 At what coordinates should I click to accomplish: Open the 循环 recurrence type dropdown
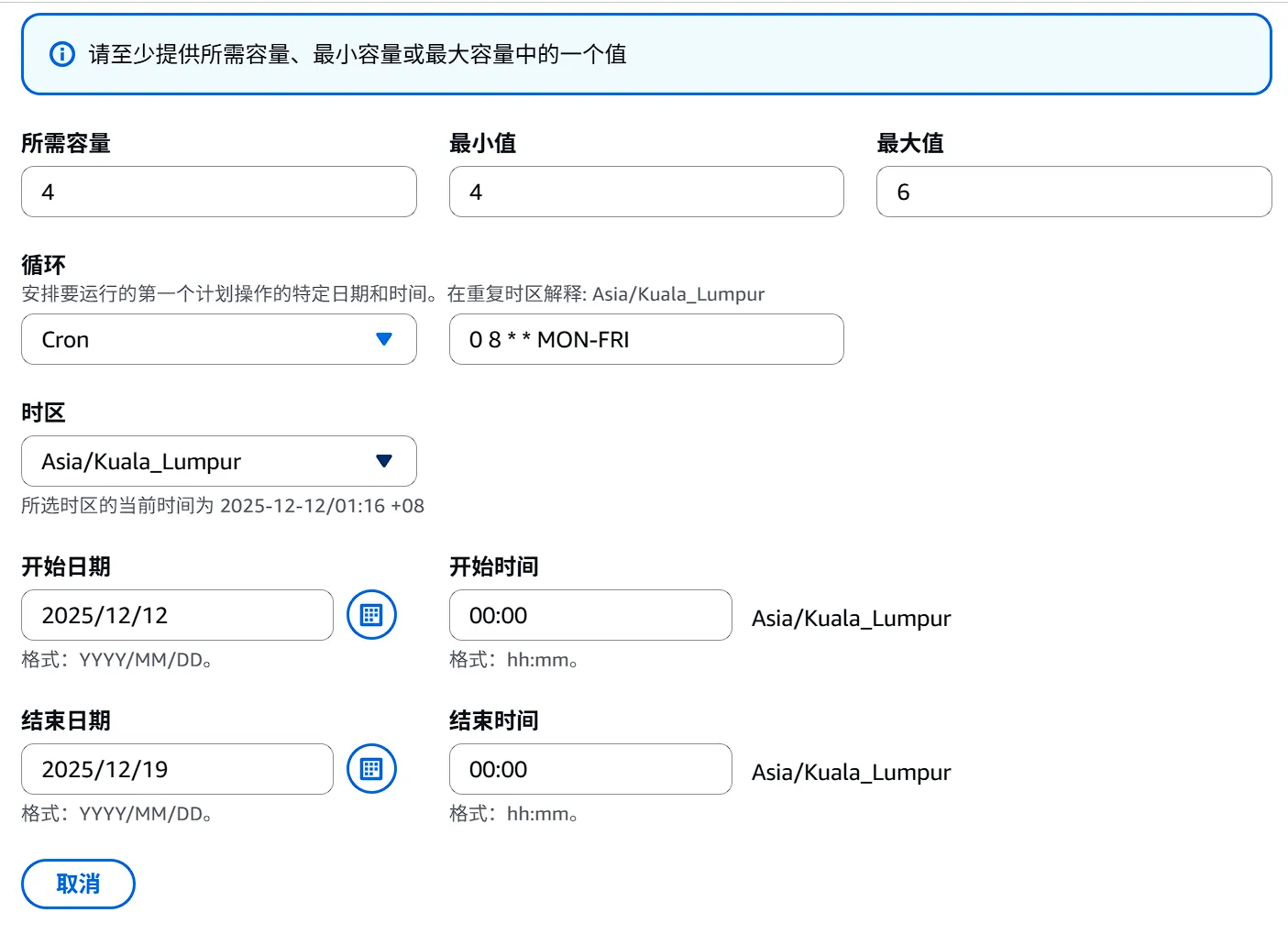tap(218, 339)
